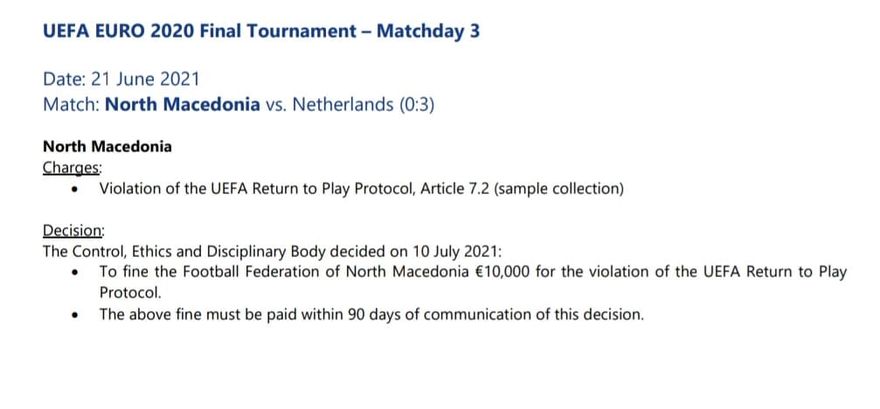The width and height of the screenshot is (880, 409).
Task: Click the €10,000 fine amount
Action: (x=503, y=273)
